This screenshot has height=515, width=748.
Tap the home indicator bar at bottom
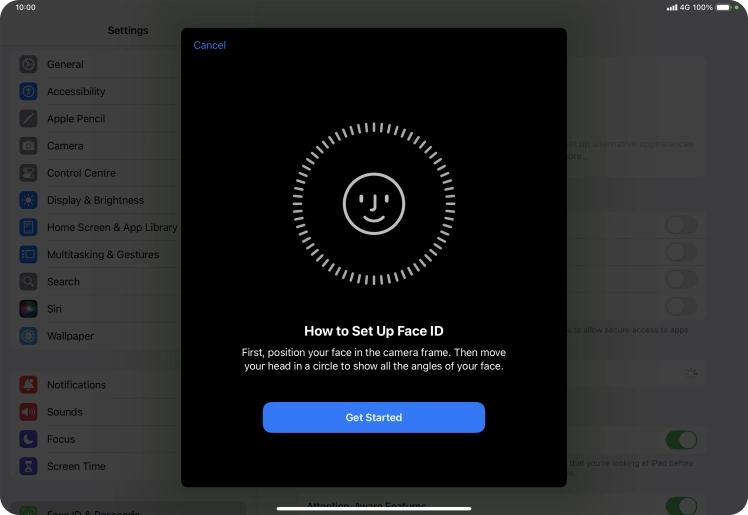[374, 507]
